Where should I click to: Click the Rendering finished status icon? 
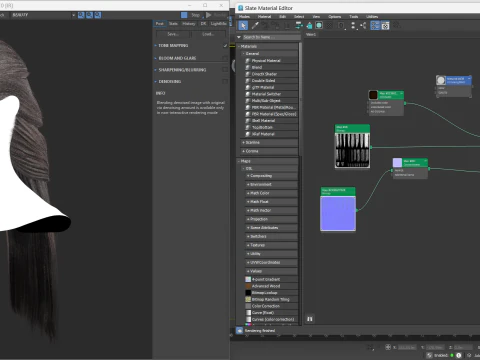(x=240, y=331)
